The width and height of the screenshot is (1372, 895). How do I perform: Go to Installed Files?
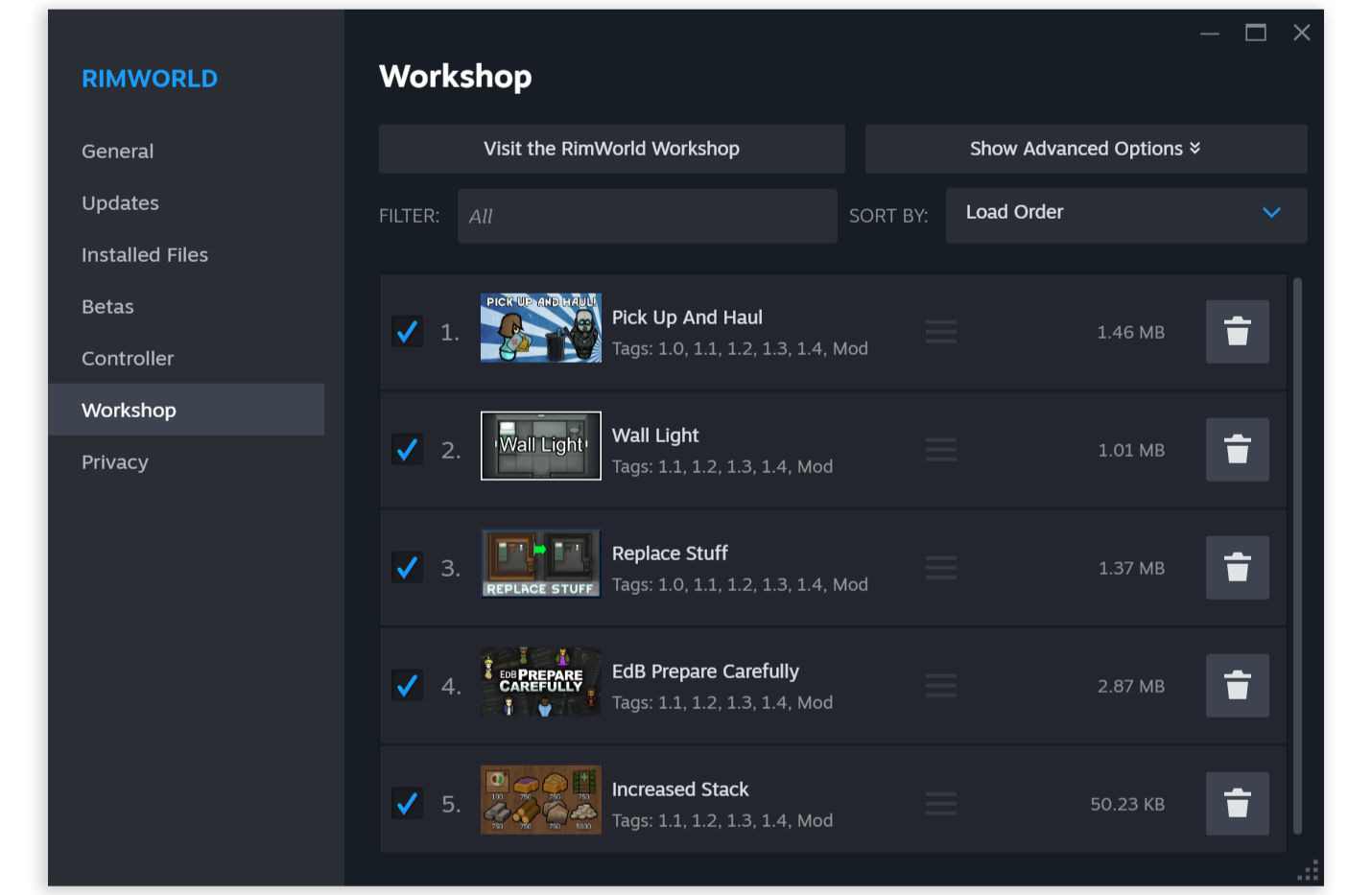pyautogui.click(x=186, y=255)
